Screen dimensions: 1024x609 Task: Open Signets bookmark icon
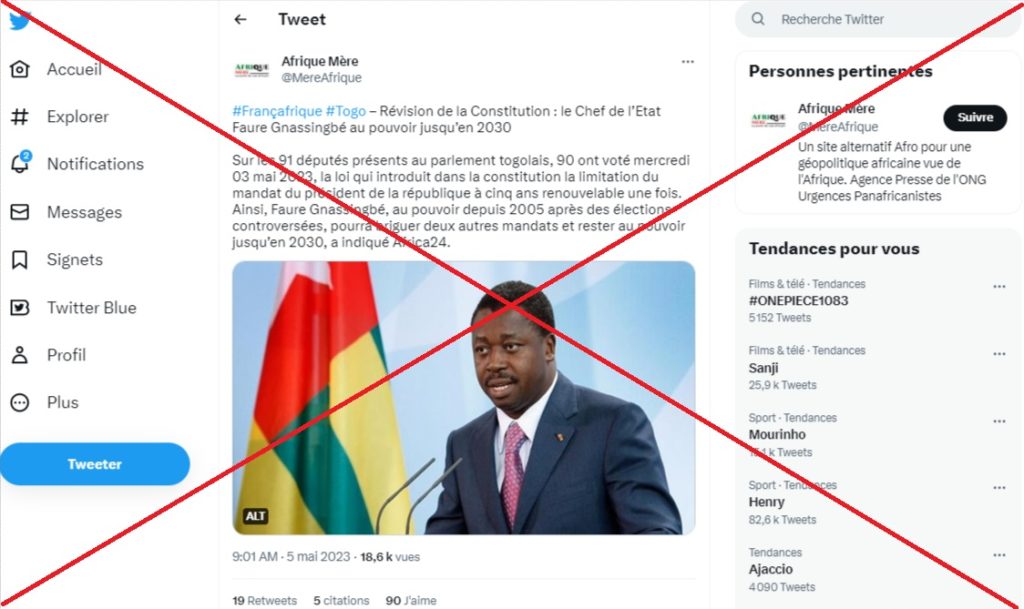click(20, 260)
